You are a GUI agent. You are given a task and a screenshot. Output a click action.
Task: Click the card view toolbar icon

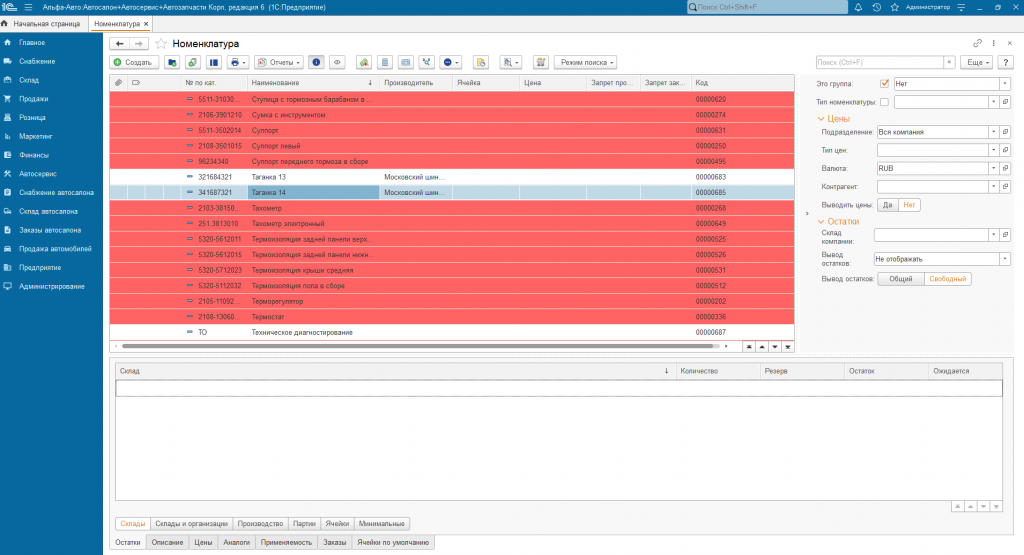(406, 63)
